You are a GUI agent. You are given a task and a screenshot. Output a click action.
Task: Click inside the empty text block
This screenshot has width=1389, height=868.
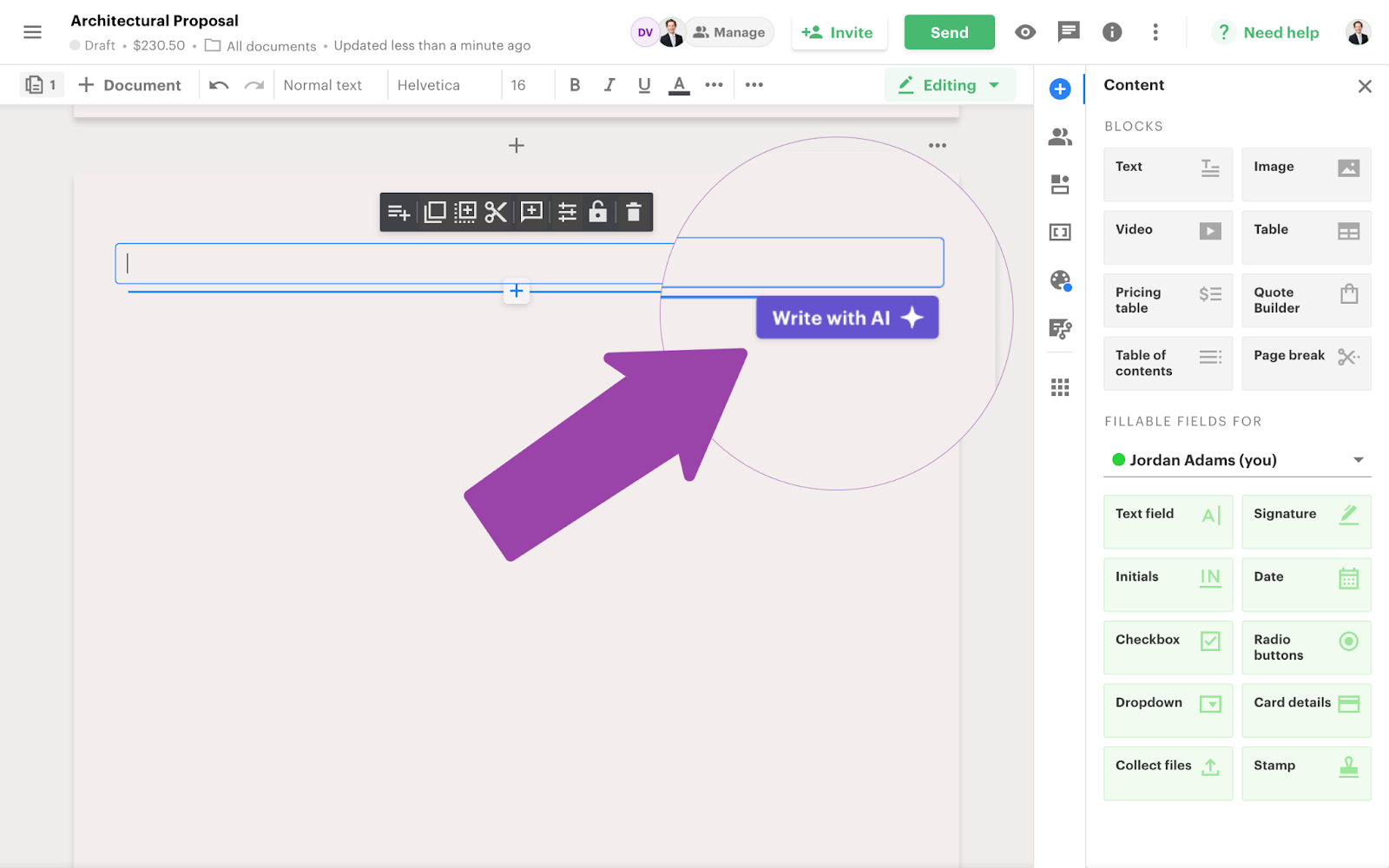[391, 264]
